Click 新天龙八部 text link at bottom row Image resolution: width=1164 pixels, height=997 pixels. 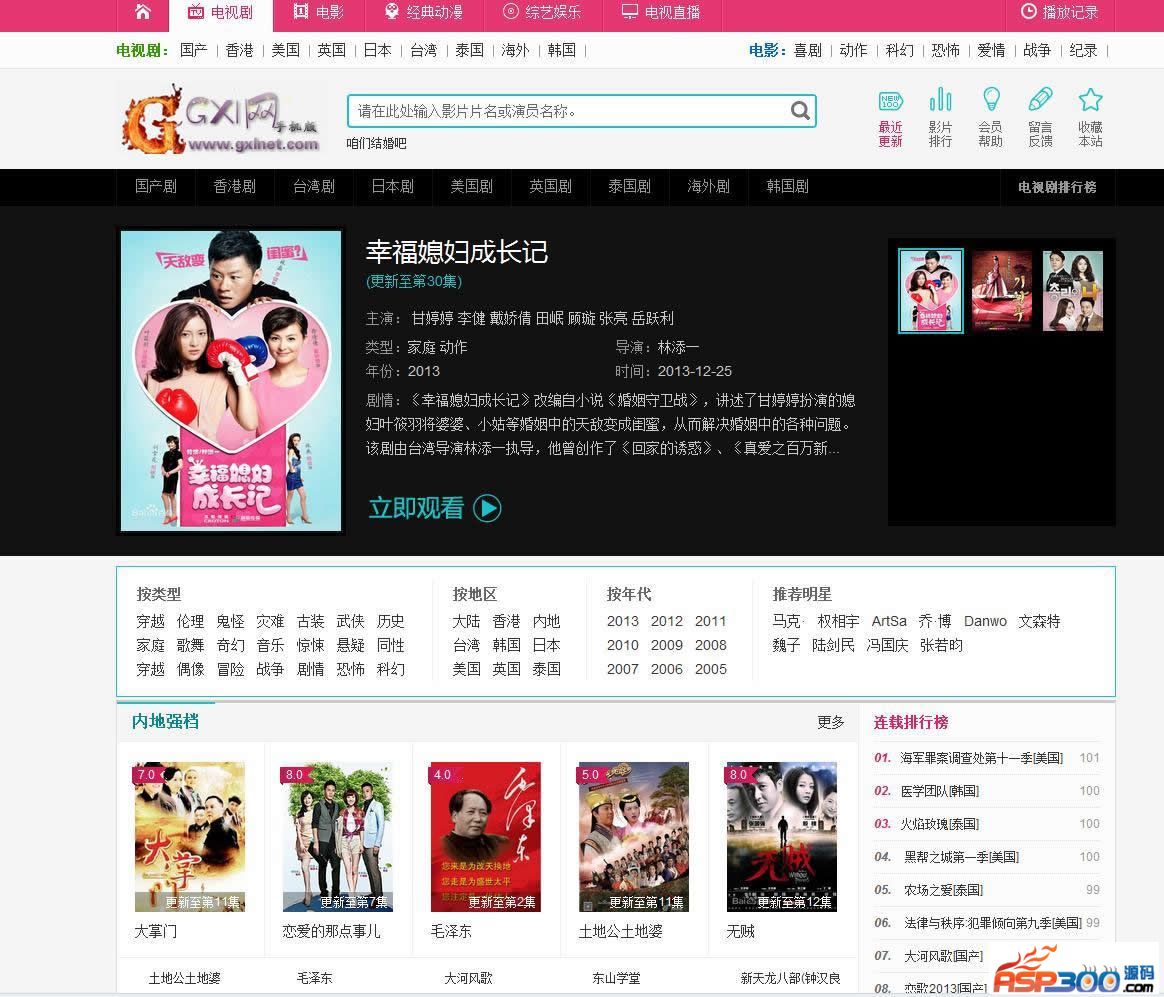790,978
